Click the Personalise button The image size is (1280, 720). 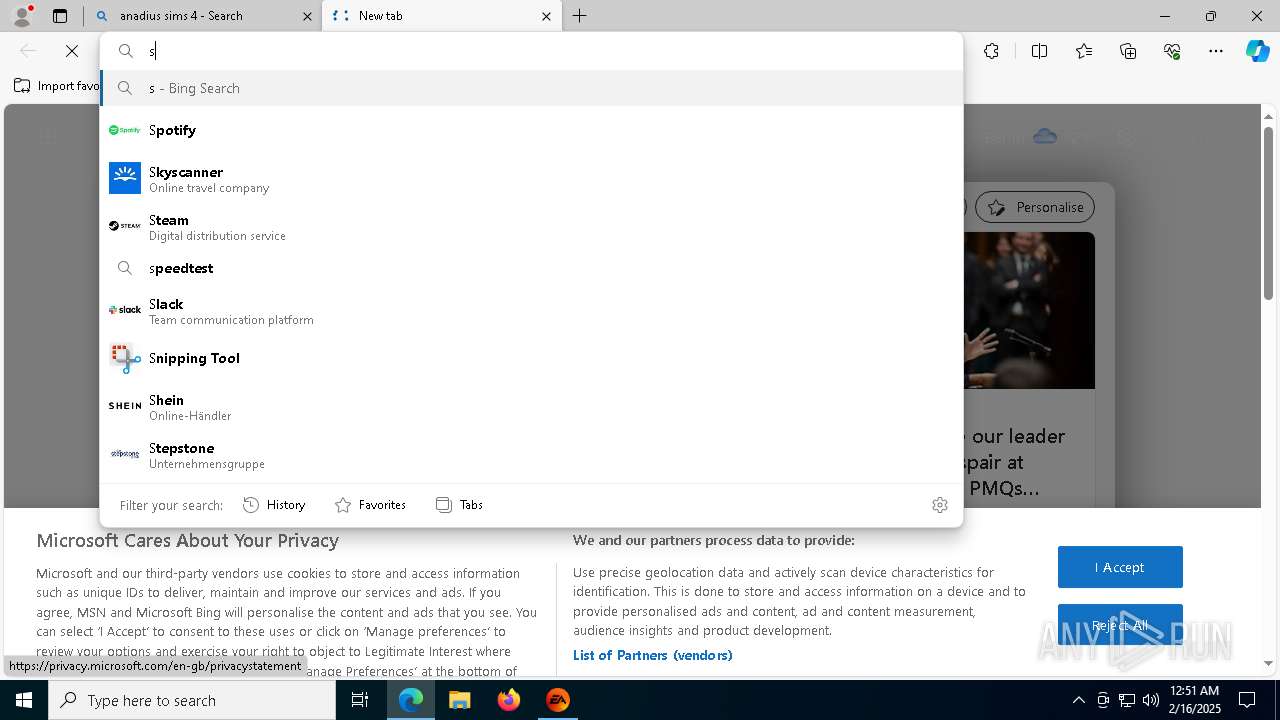[1035, 207]
